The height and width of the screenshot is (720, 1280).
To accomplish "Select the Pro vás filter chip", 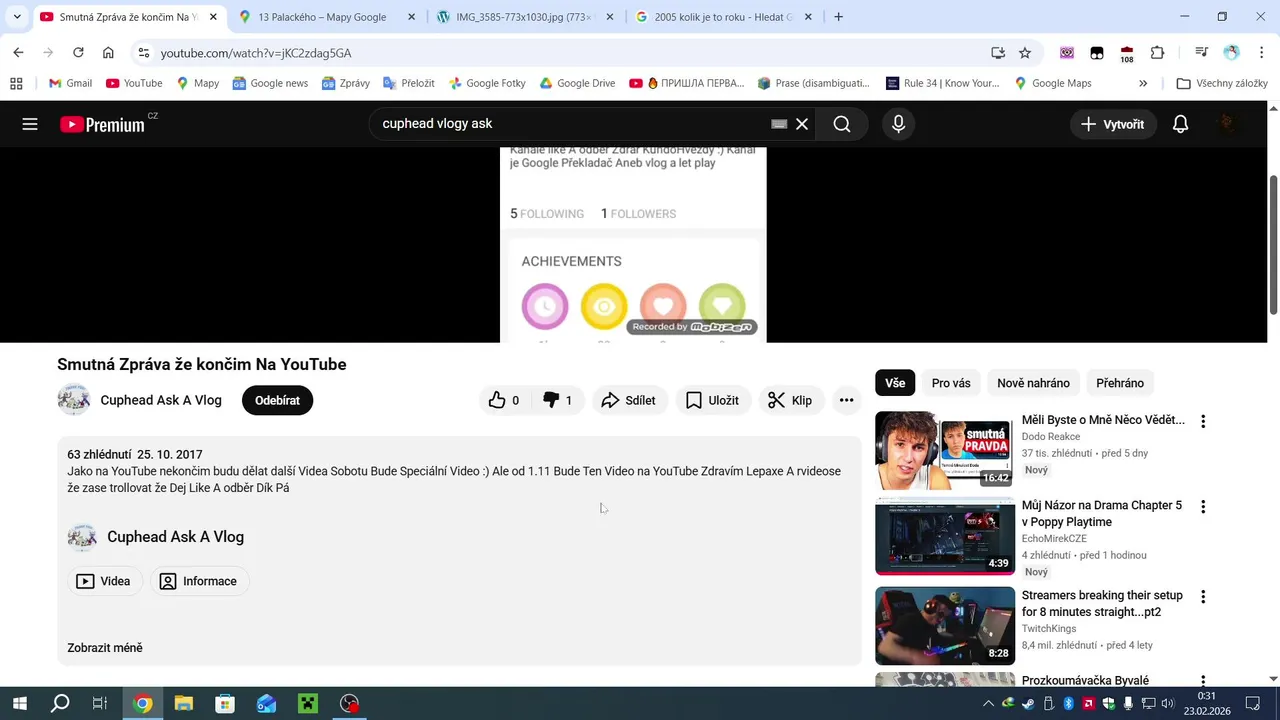I will tap(951, 383).
